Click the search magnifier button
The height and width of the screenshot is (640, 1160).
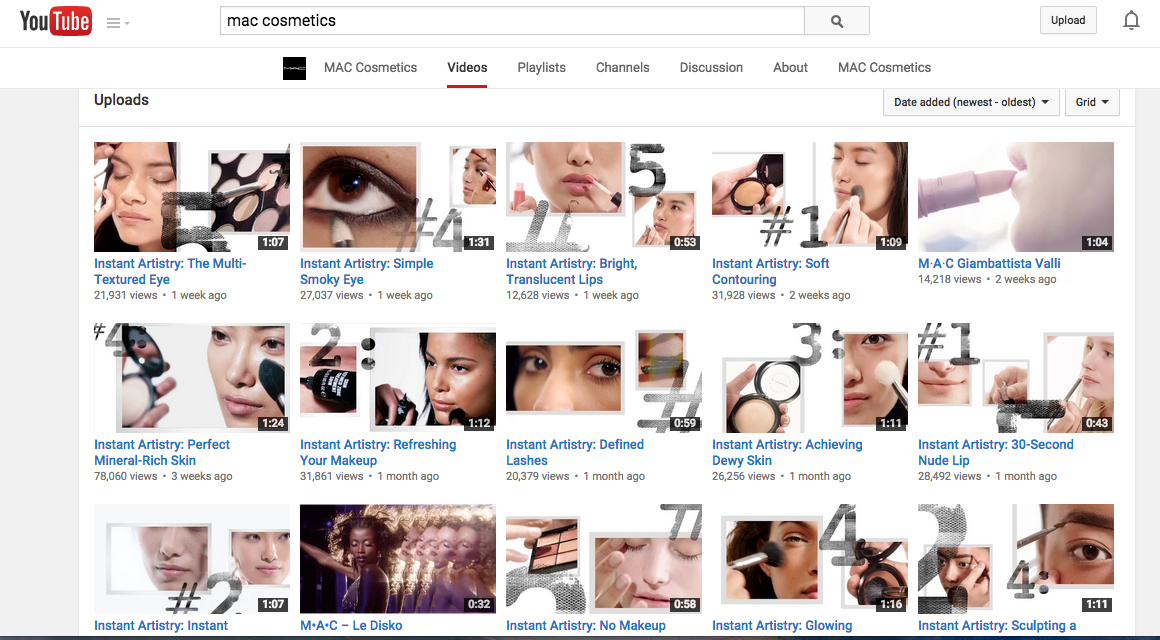click(837, 21)
